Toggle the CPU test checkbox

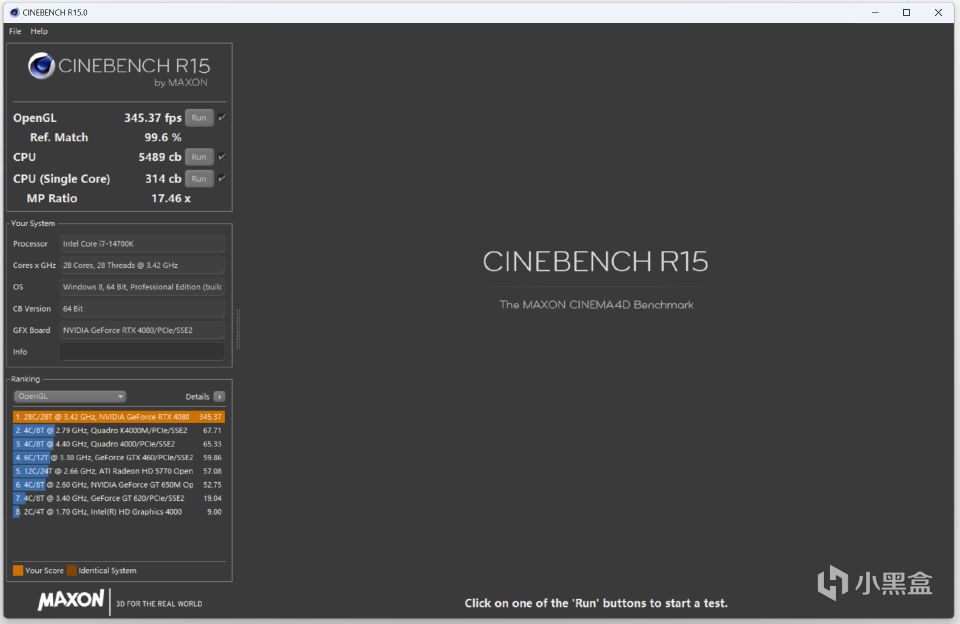[222, 157]
